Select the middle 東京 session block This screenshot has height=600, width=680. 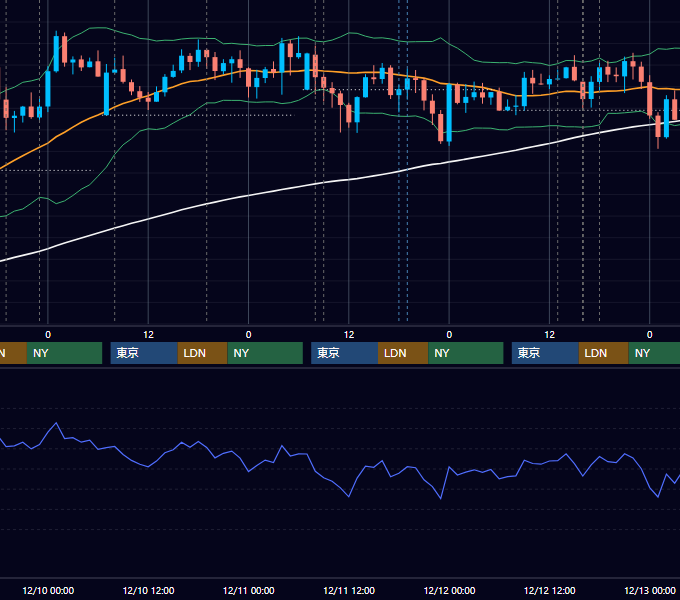coord(344,353)
